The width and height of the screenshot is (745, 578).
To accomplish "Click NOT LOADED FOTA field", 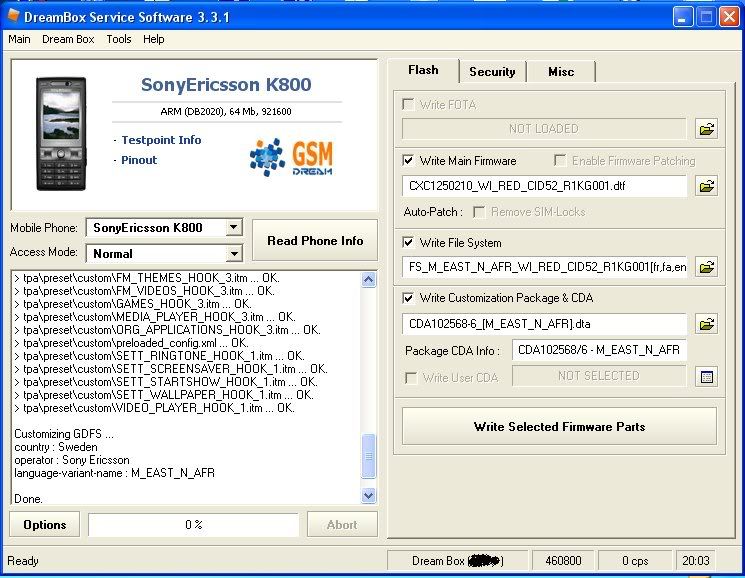I will [x=544, y=129].
